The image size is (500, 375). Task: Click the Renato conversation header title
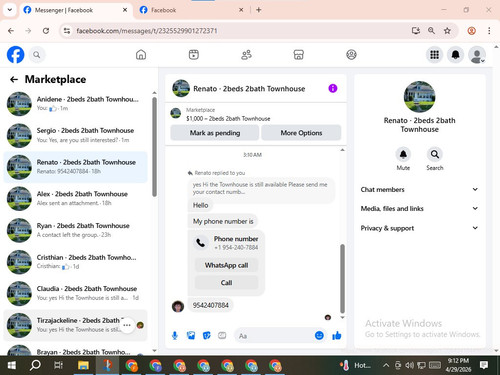pos(249,89)
